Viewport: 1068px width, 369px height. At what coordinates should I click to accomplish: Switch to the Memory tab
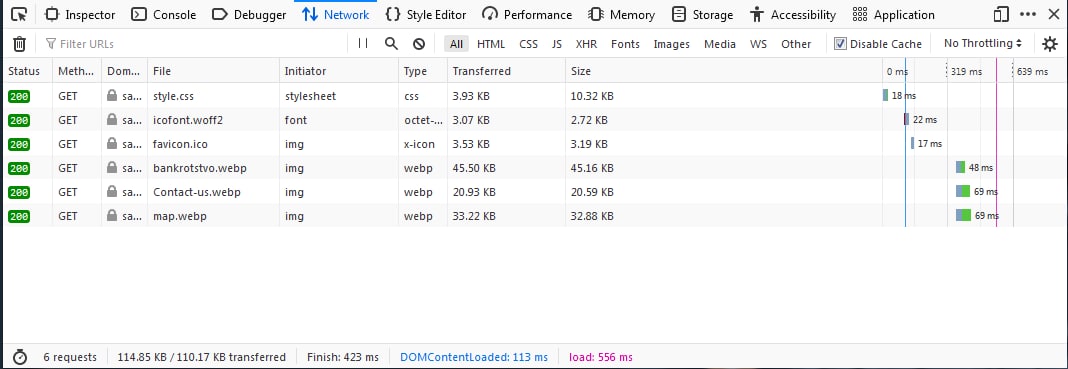coord(621,14)
